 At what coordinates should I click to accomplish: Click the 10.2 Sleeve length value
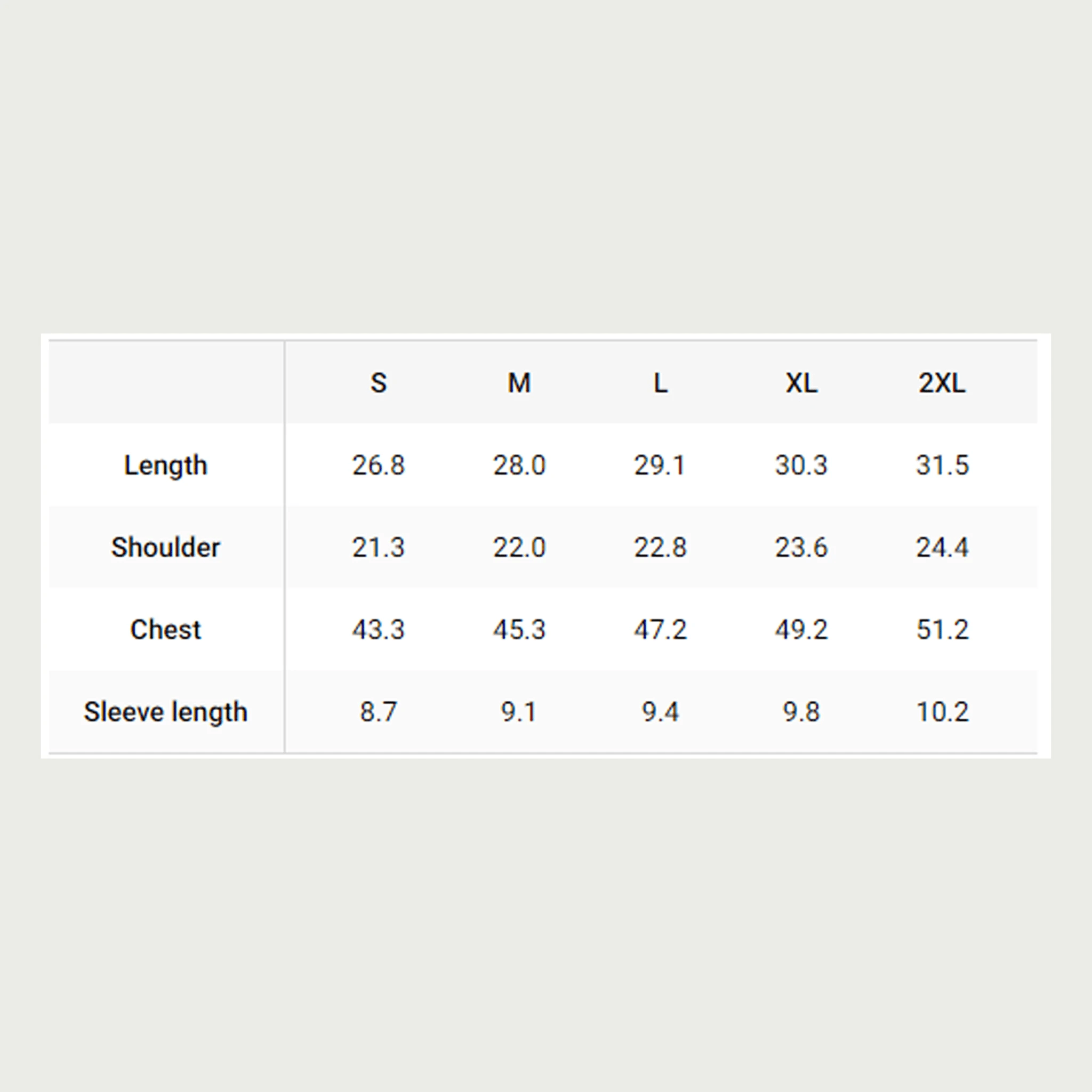point(942,712)
